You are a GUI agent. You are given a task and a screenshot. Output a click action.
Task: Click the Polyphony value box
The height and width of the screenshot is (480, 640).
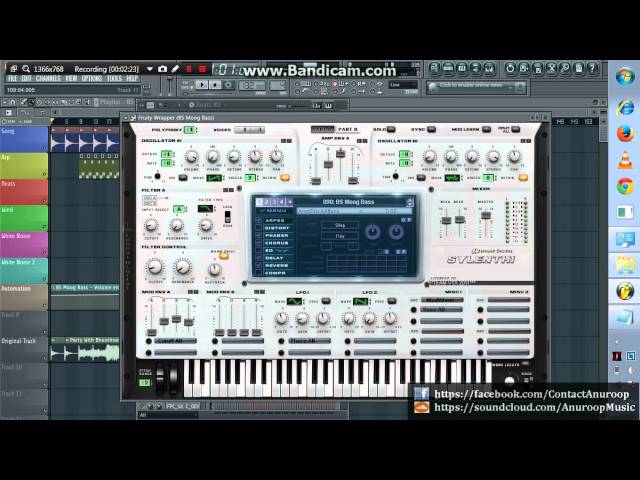tap(190, 130)
